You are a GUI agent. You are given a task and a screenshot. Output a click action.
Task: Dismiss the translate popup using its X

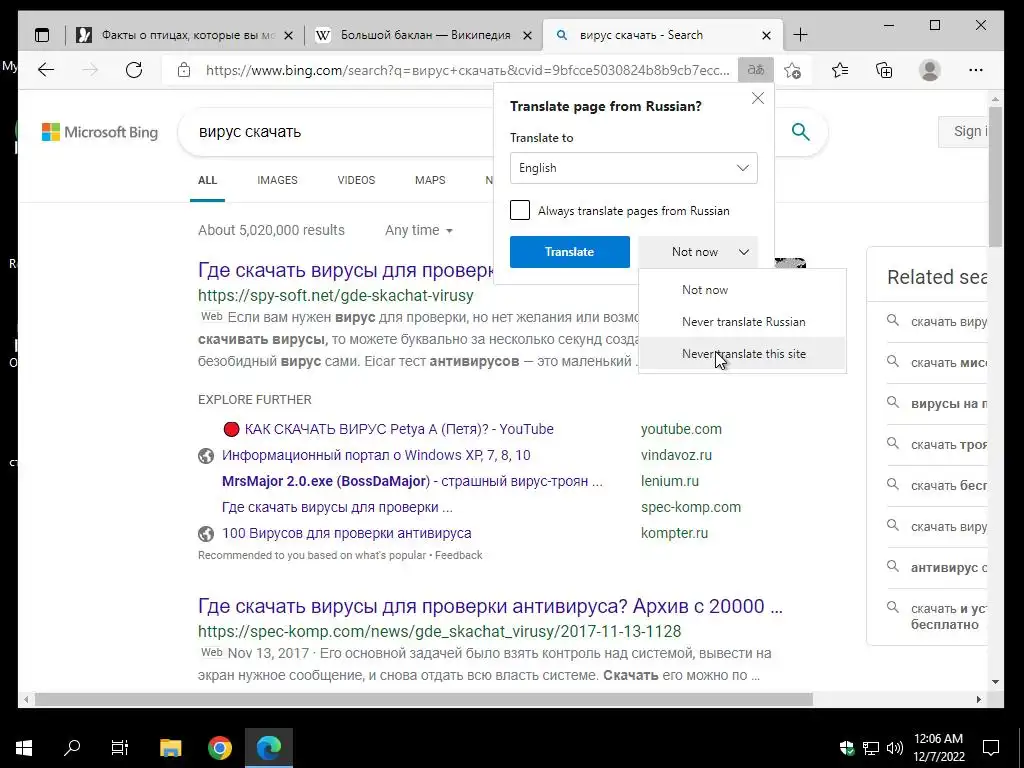pos(758,98)
